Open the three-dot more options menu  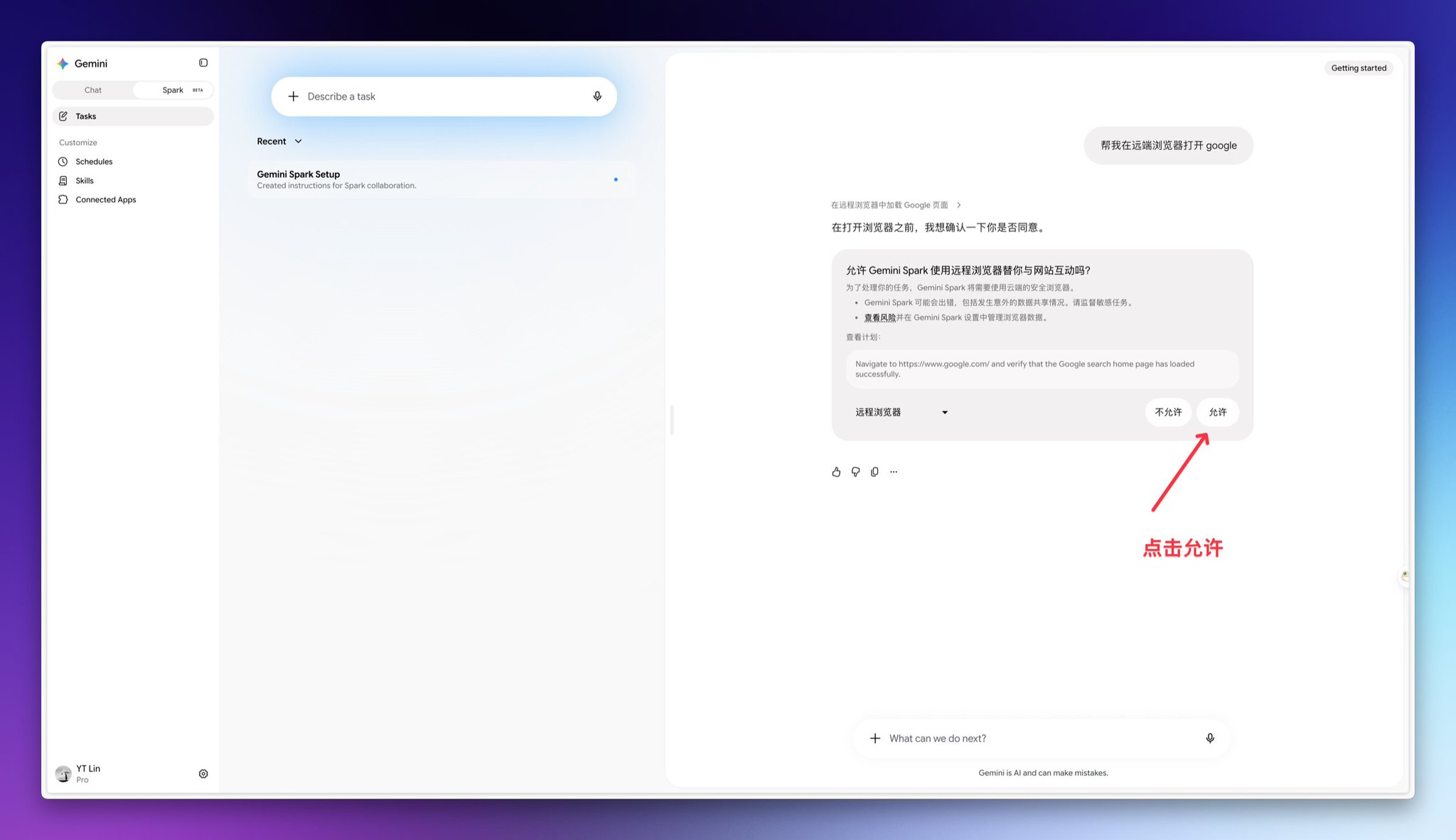click(894, 472)
